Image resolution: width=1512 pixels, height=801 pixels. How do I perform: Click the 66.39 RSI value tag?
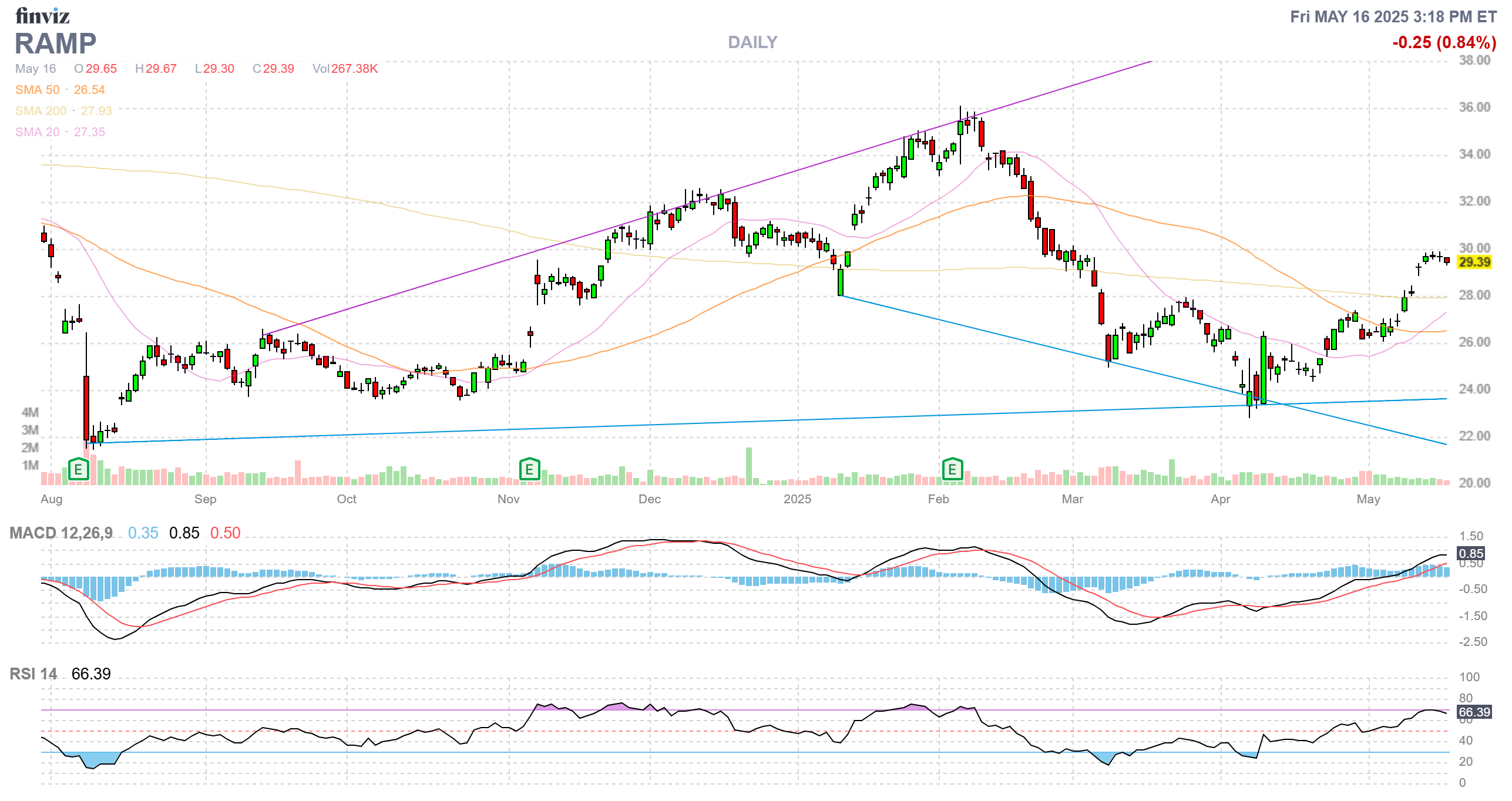pyautogui.click(x=1474, y=712)
